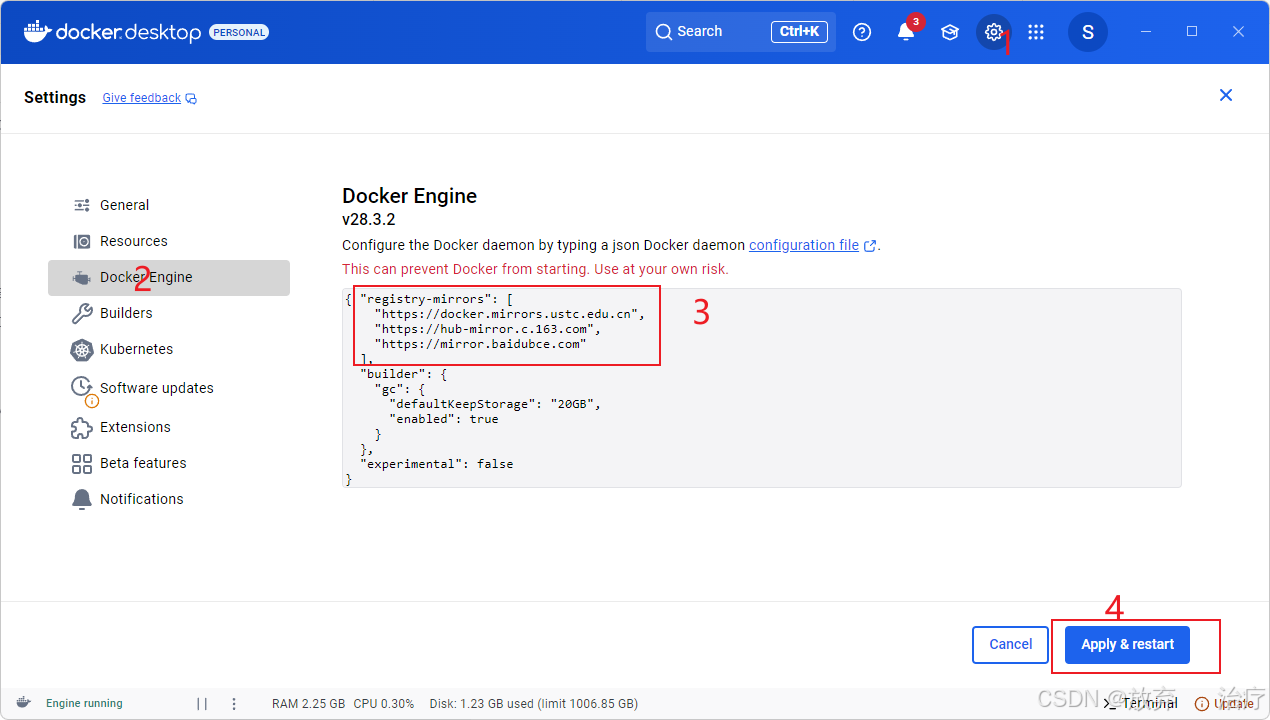The image size is (1270, 720).
Task: Select Beta features in settings sidebar
Action: [x=169, y=463]
